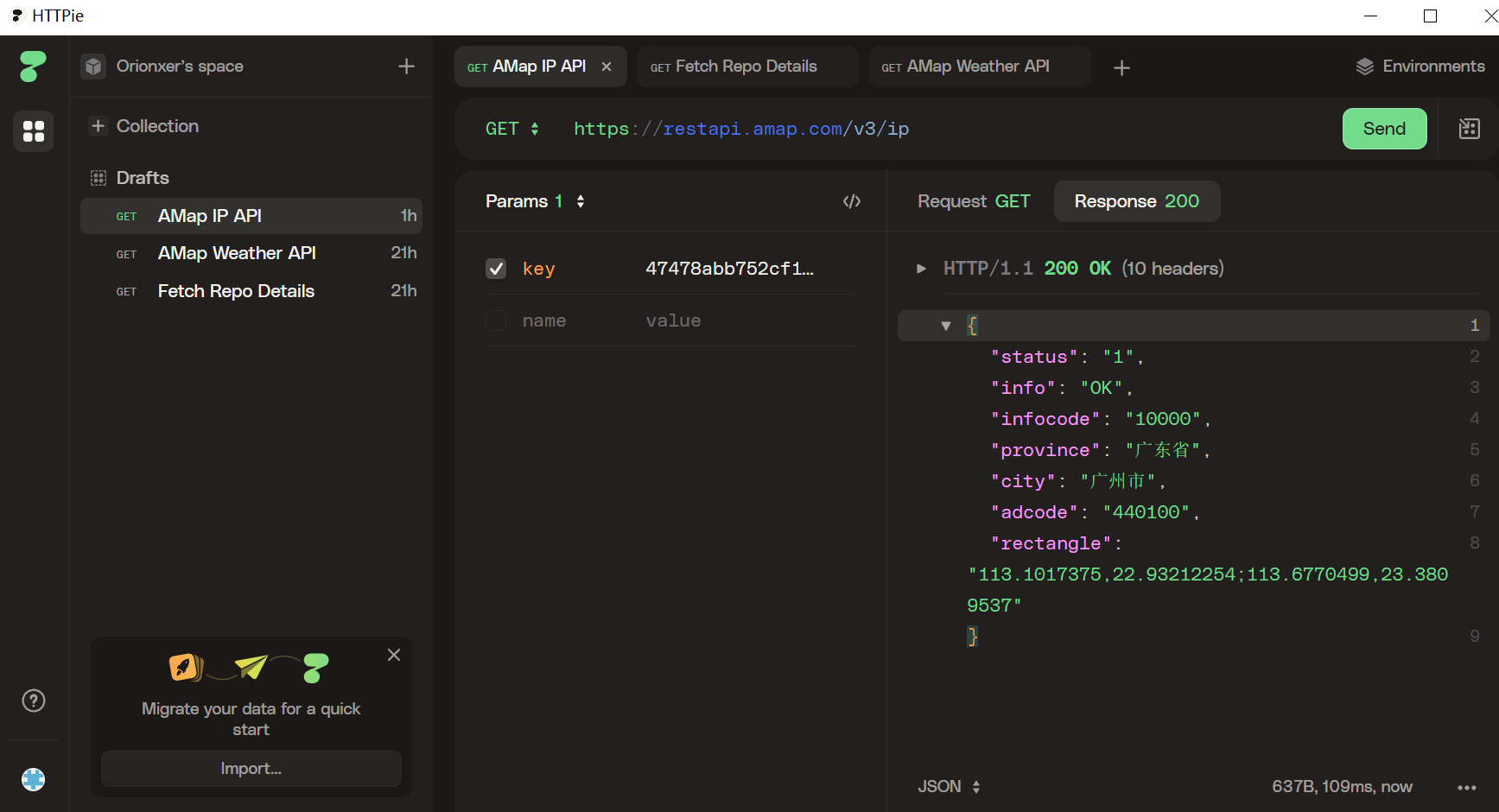Change the JSON response format dropdown
Viewport: 1499px width, 812px height.
point(949,787)
